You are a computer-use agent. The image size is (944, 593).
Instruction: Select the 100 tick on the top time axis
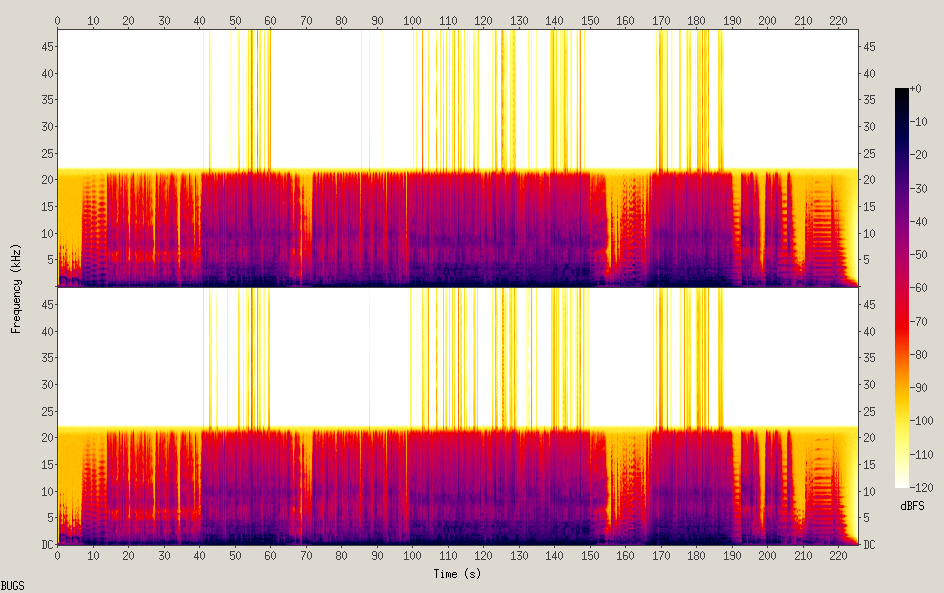412,20
